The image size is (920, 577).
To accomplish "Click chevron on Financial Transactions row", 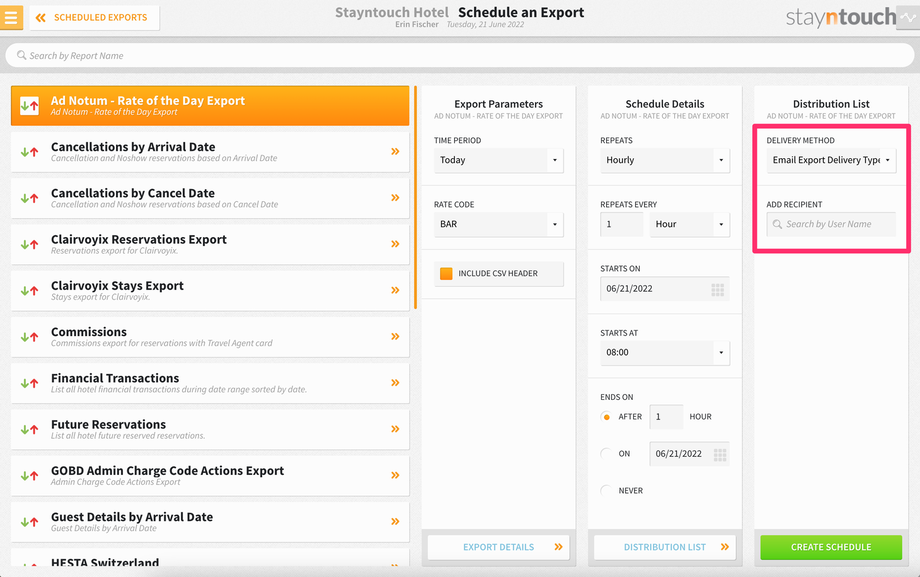I will tap(395, 383).
